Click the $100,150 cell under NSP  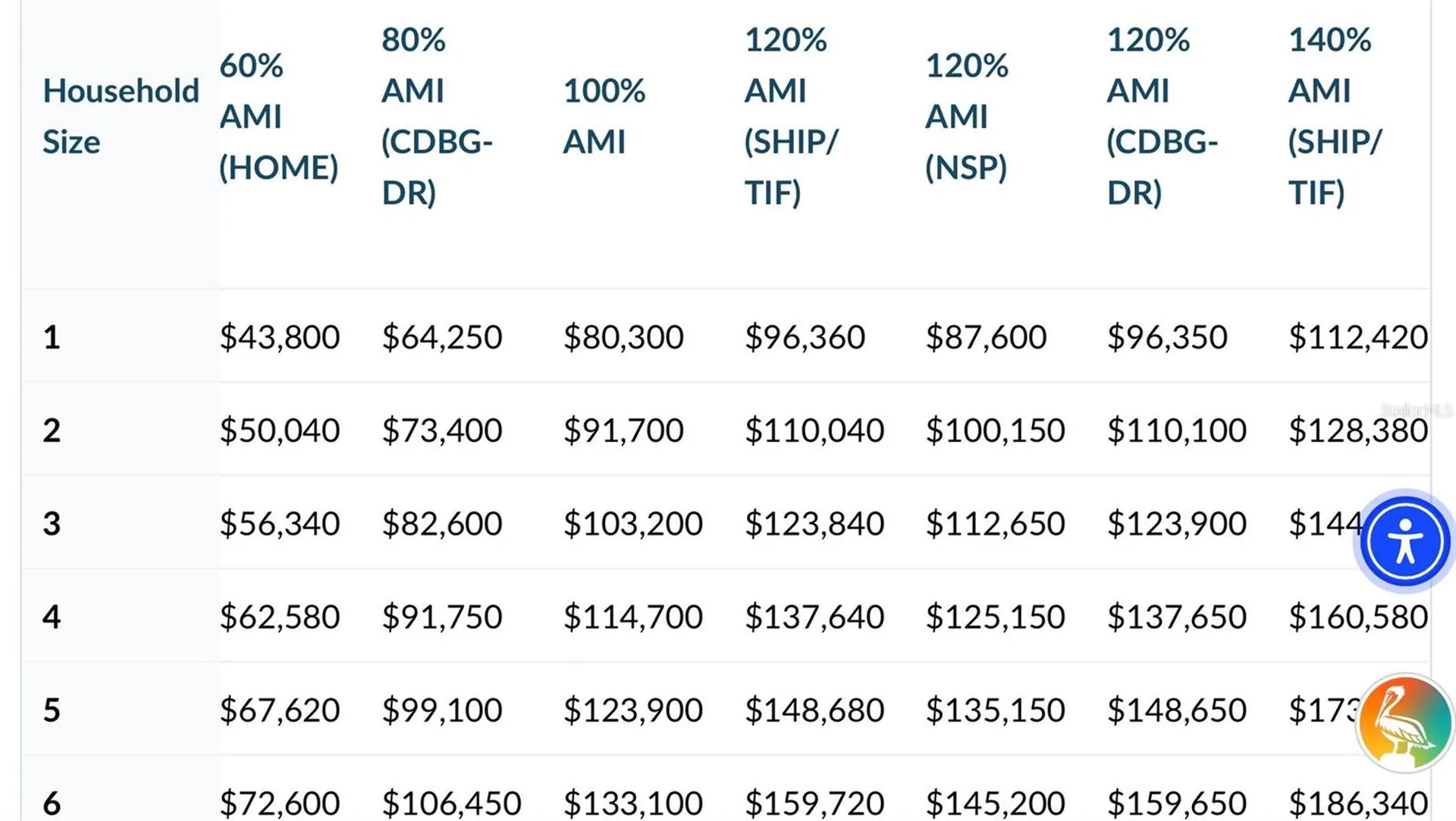point(995,430)
